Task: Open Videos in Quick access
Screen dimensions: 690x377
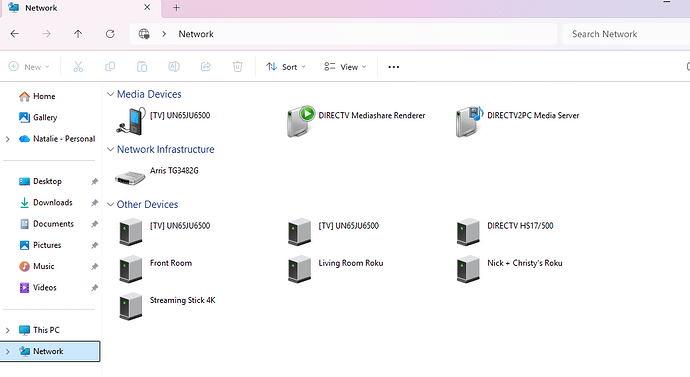Action: [x=38, y=288]
